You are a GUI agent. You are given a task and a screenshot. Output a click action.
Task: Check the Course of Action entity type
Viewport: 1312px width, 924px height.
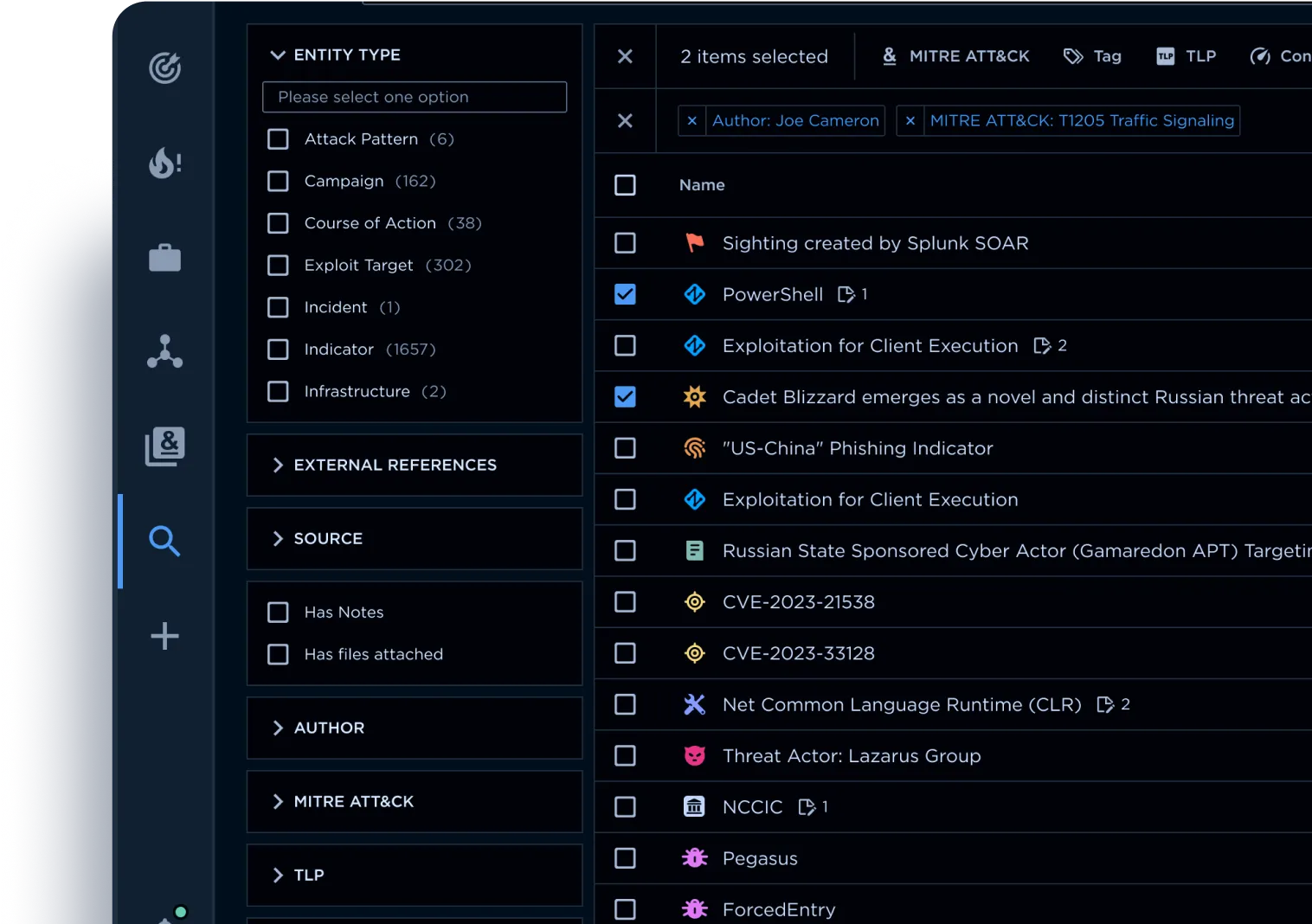278,223
